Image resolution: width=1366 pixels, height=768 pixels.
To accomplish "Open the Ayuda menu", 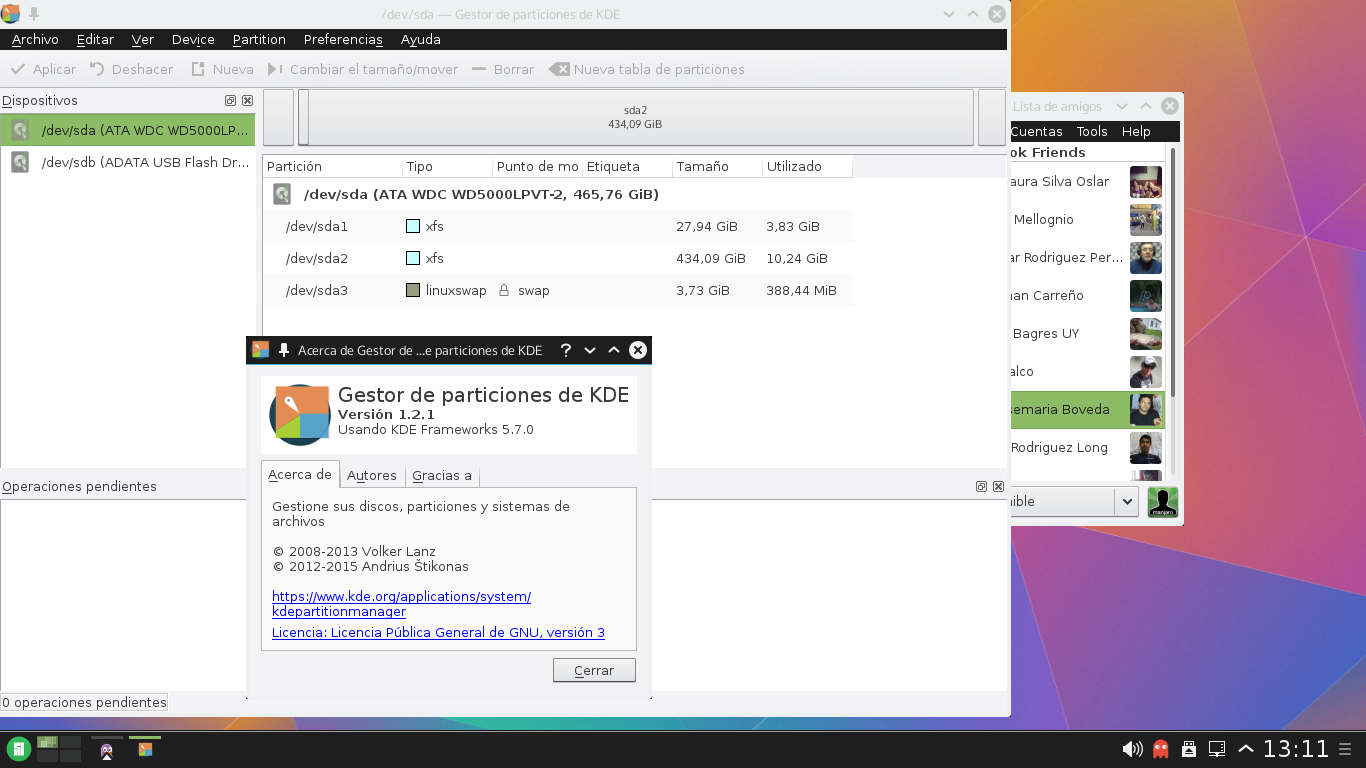I will click(x=420, y=40).
